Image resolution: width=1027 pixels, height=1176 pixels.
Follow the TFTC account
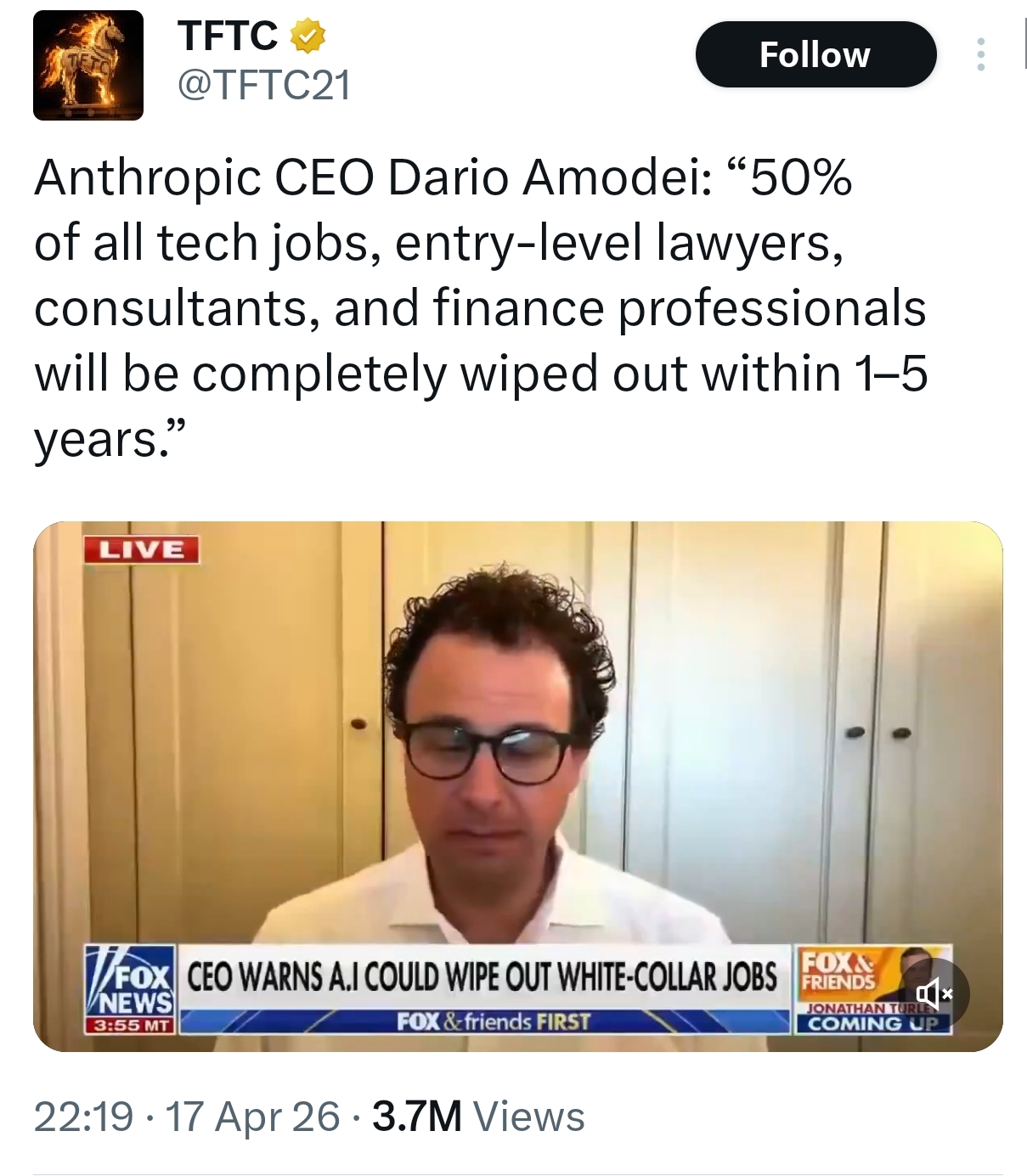[x=815, y=54]
